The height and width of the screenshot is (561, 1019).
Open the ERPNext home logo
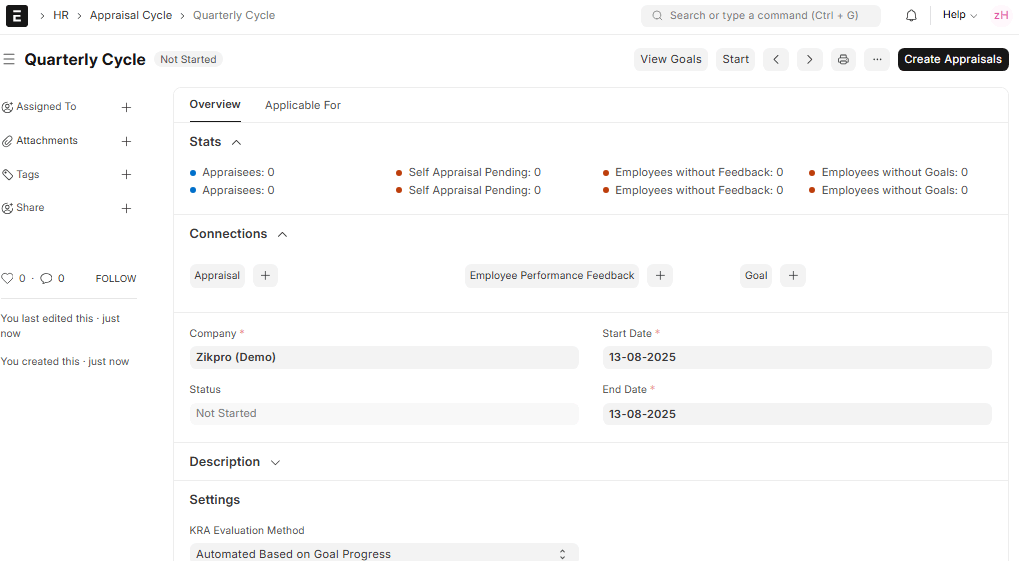point(17,16)
